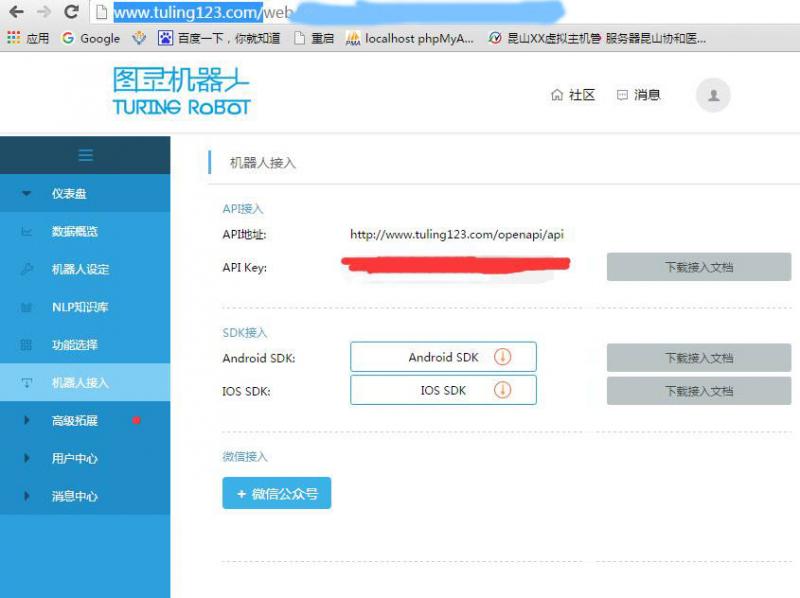
Task: Click the redacted API Key value
Action: coord(455,266)
